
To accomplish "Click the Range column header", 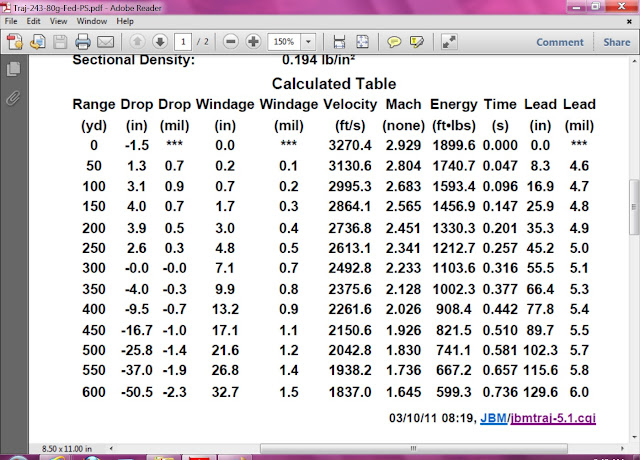I will click(x=94, y=104).
